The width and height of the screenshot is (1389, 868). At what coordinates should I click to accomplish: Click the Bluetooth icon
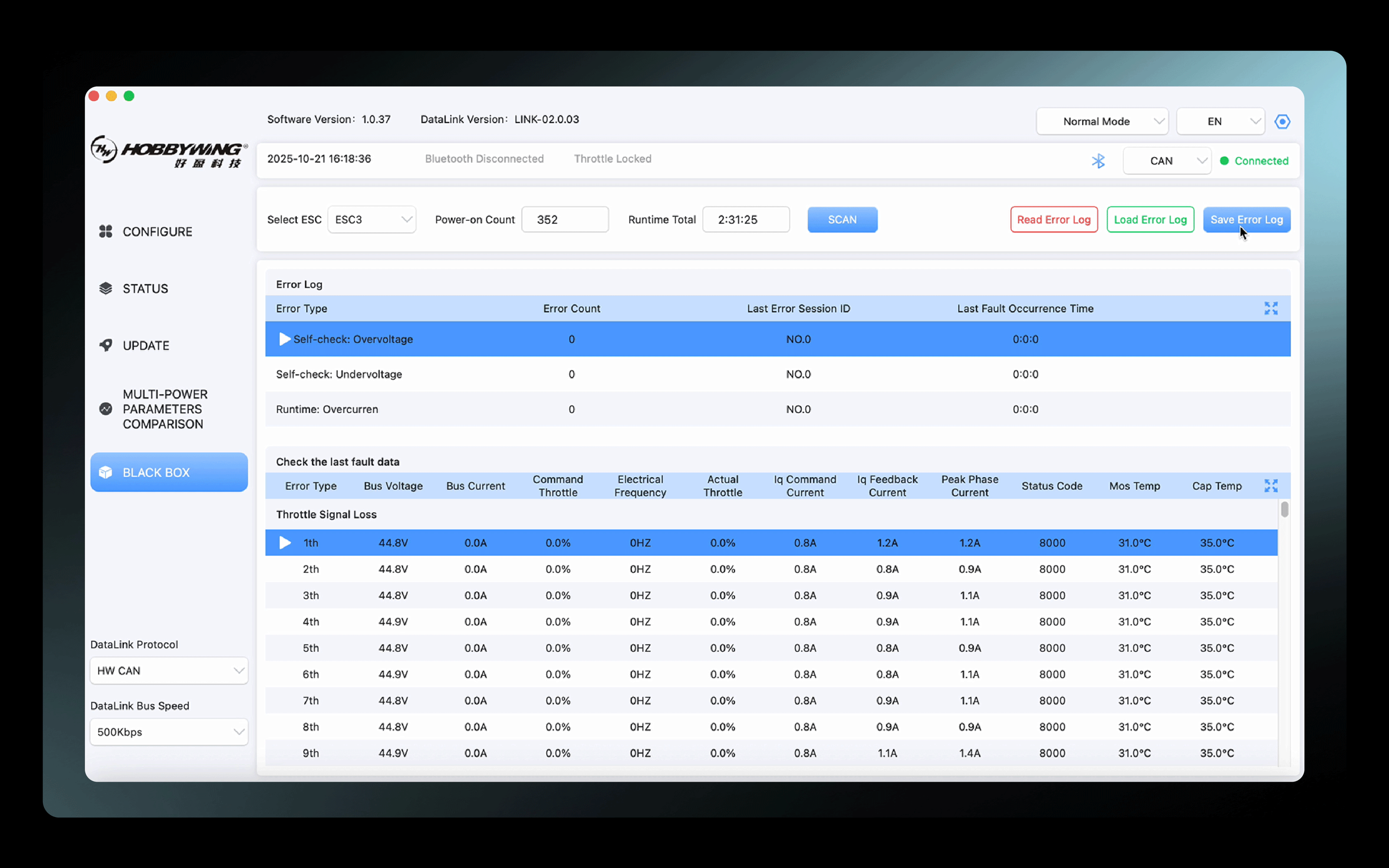[1098, 161]
